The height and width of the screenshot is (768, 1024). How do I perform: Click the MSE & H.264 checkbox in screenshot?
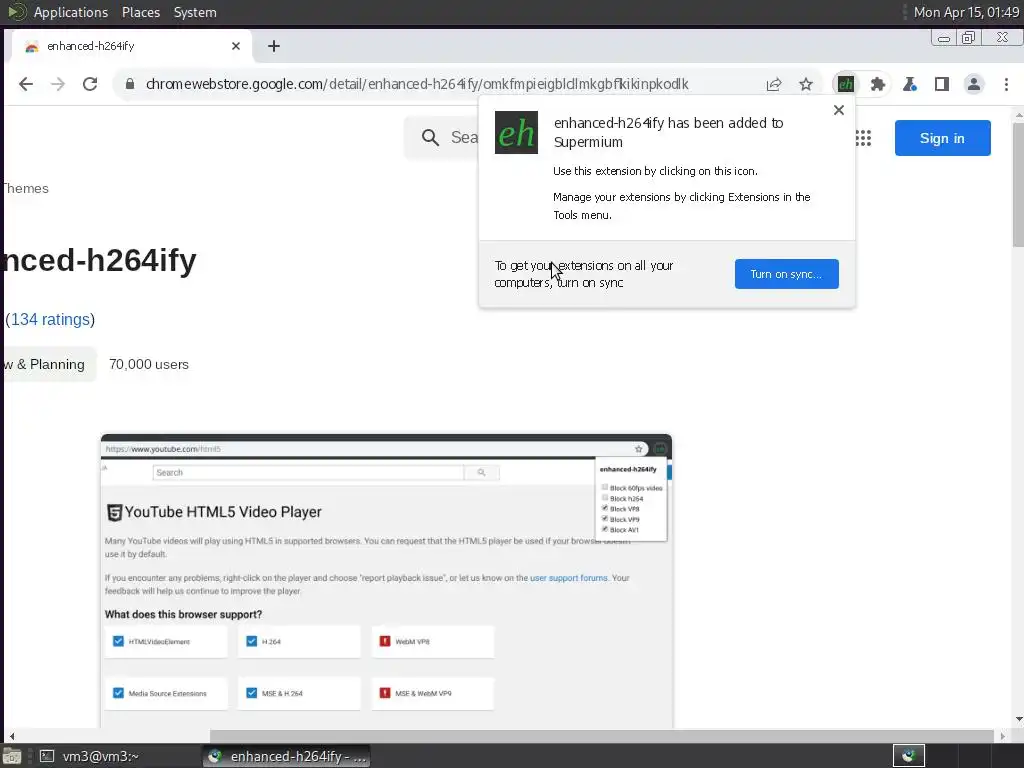coord(251,693)
